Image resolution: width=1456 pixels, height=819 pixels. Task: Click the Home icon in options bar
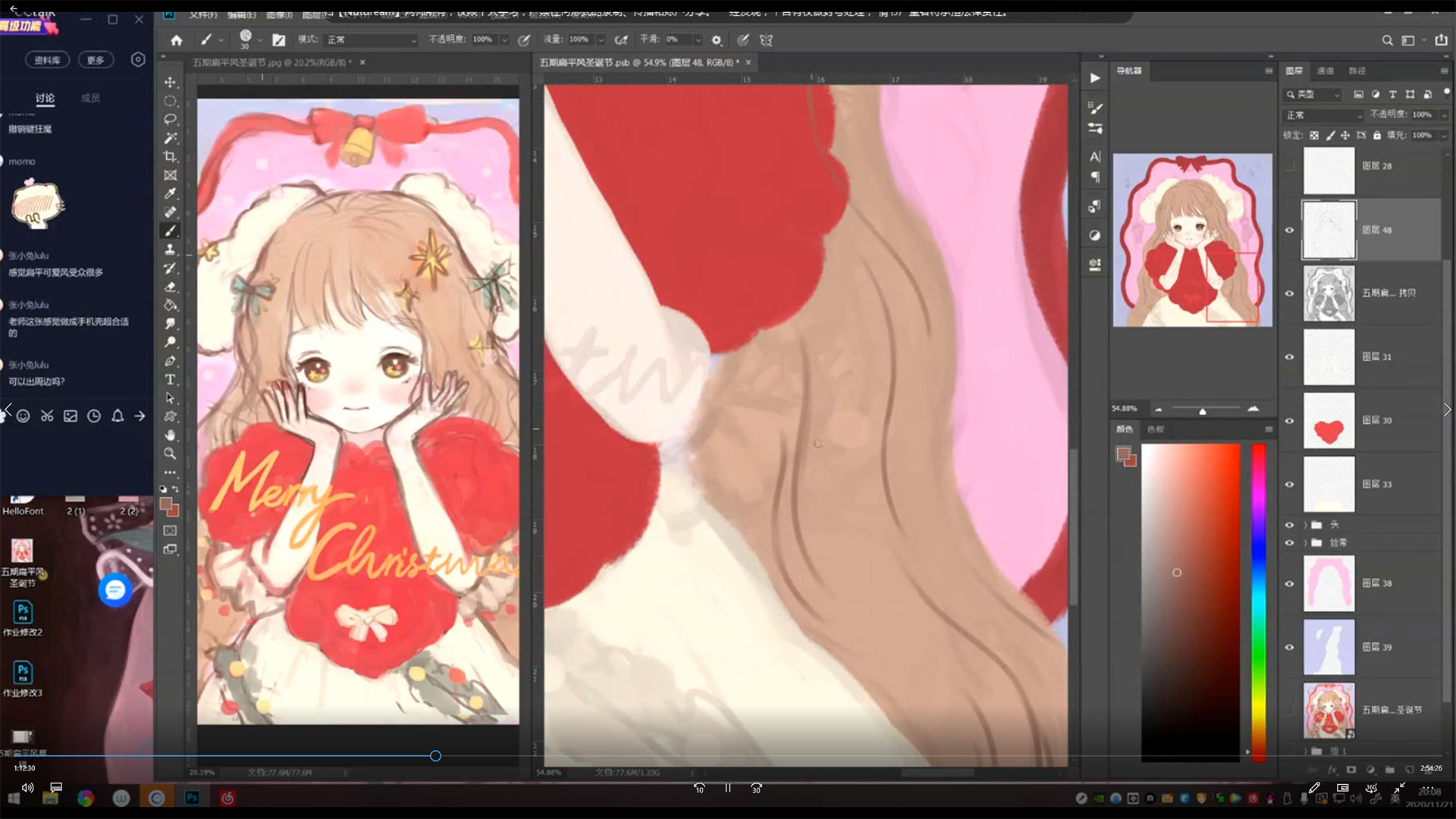click(x=176, y=40)
